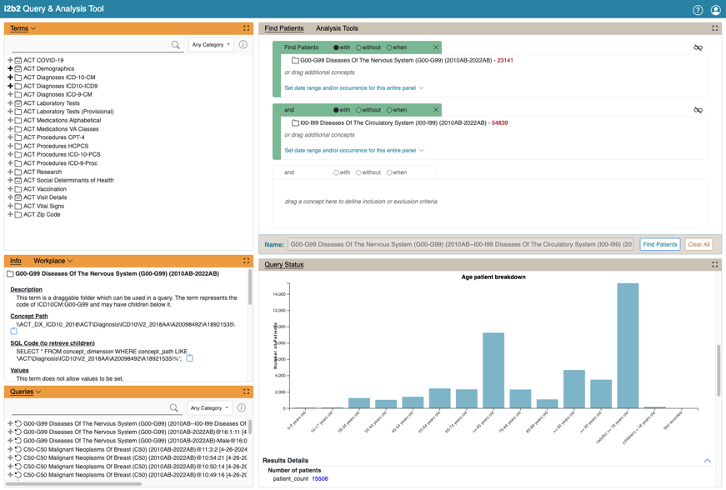Click the Terms search magnifier icon

175,45
